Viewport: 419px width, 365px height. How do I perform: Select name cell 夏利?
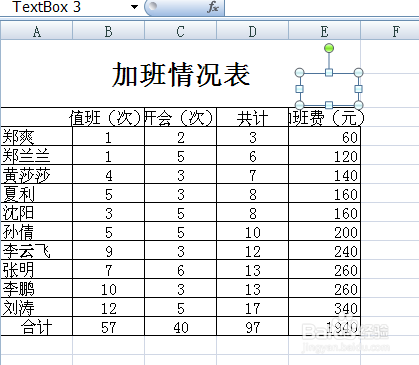[37, 193]
